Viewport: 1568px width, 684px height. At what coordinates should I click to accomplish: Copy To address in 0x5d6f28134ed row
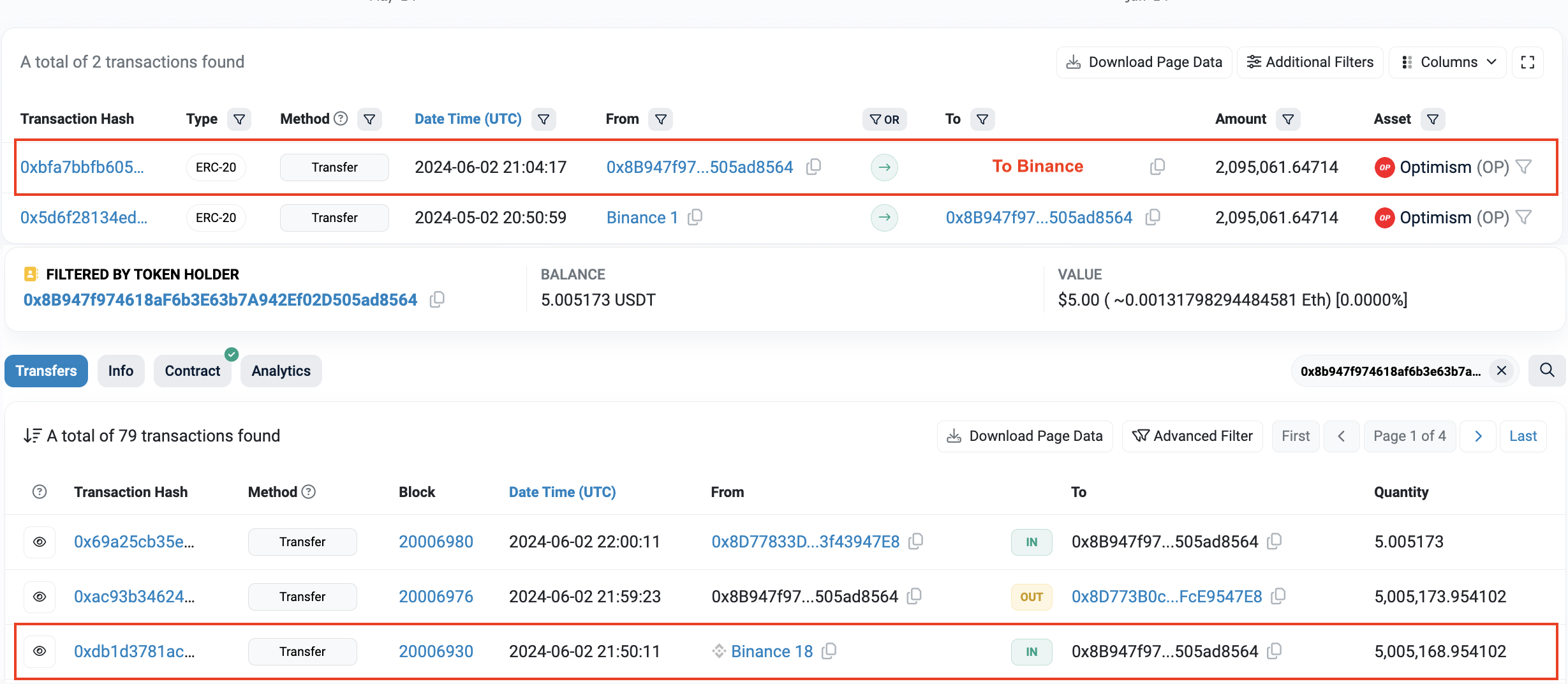[1153, 217]
